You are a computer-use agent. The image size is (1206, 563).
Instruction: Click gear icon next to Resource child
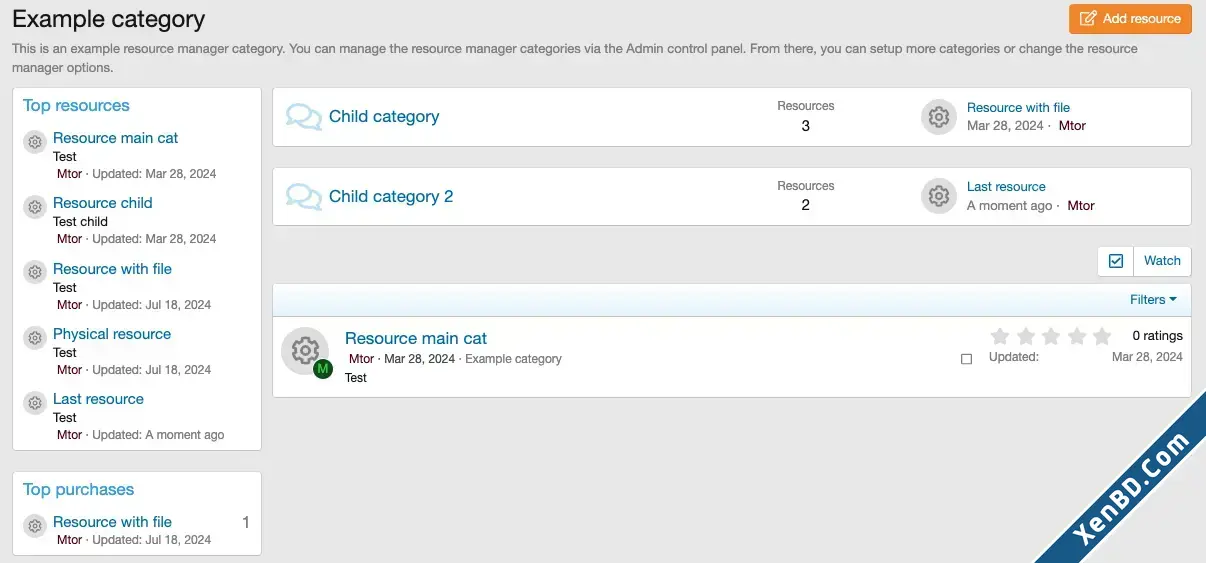click(x=35, y=207)
